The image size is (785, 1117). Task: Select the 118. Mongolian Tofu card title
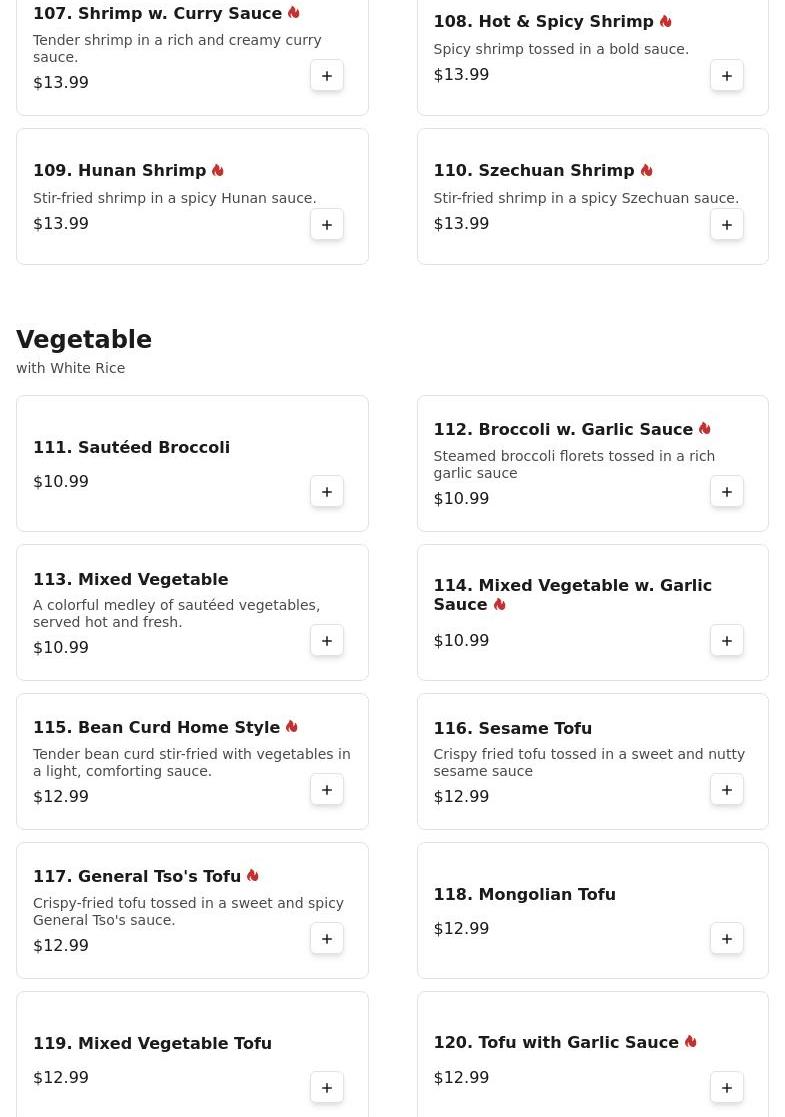[x=524, y=894]
